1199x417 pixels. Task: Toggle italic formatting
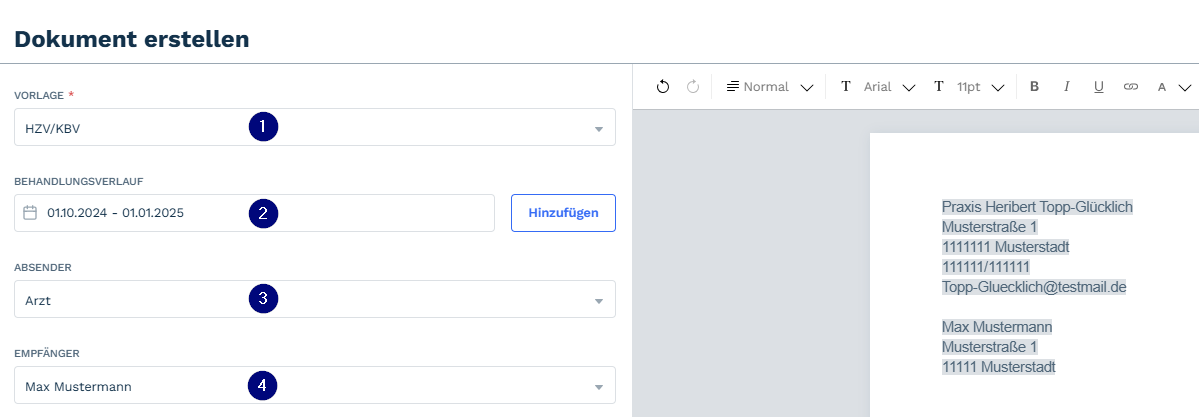coord(1066,86)
